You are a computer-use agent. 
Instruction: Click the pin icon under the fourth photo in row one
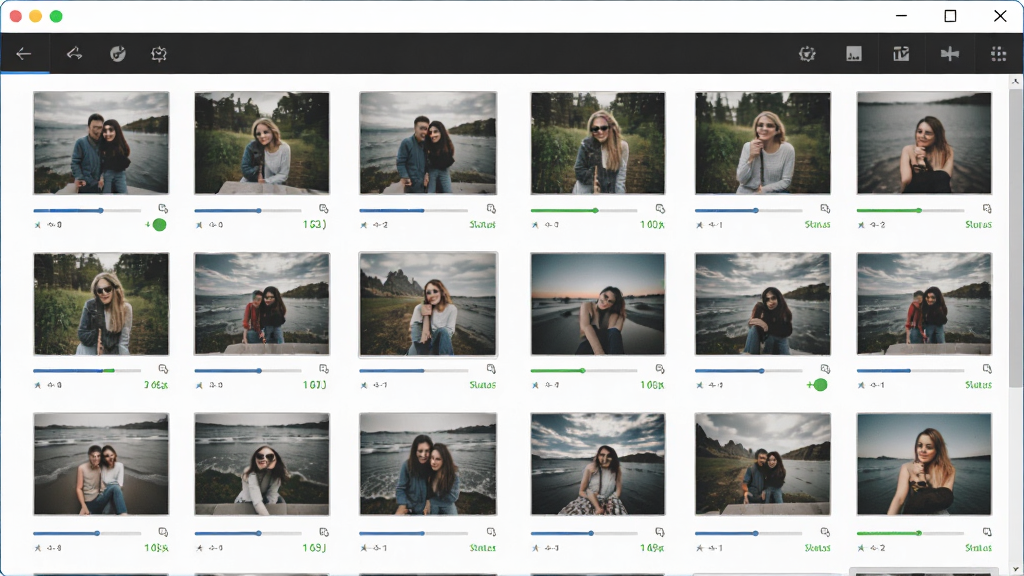tap(536, 225)
